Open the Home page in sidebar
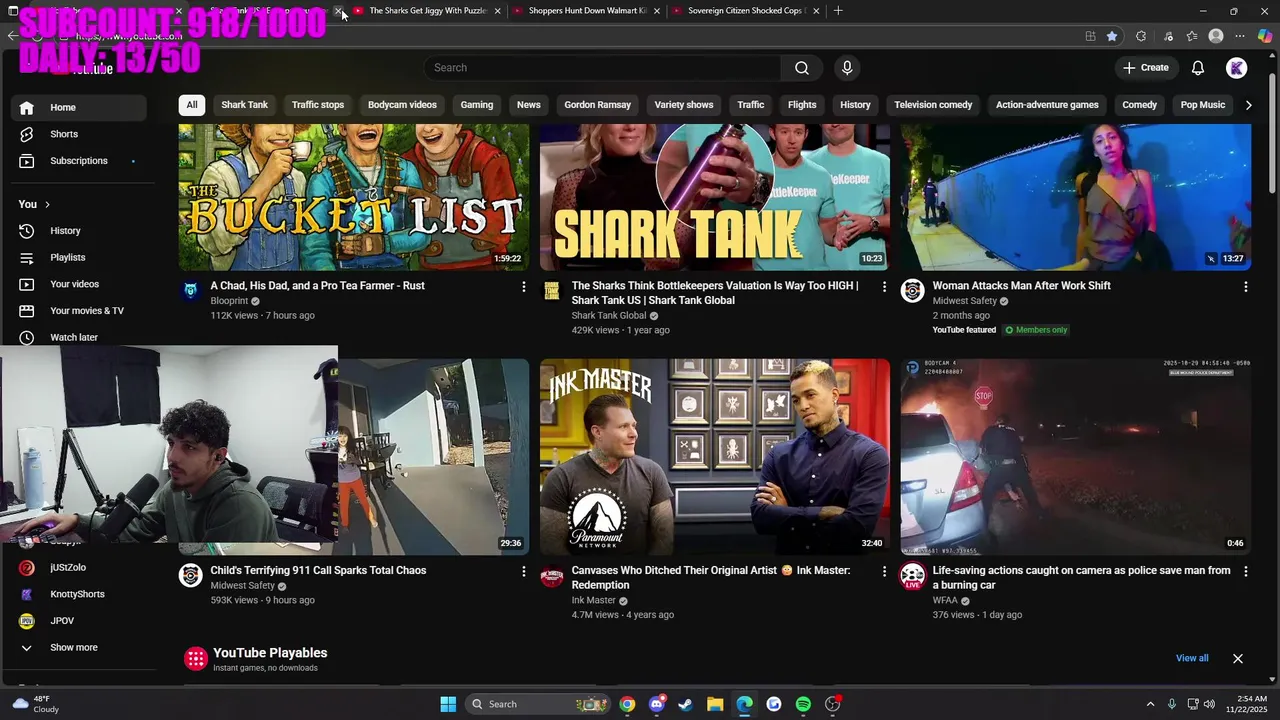The width and height of the screenshot is (1280, 720). click(x=80, y=107)
